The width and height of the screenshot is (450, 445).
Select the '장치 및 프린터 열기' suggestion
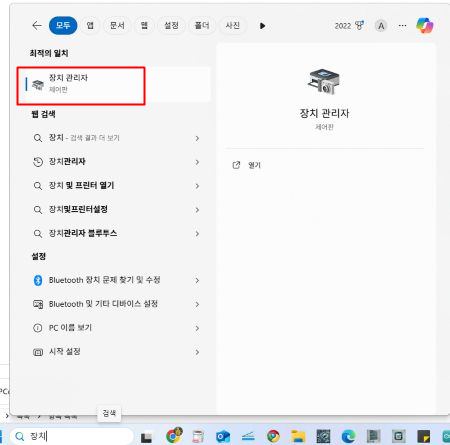coord(113,186)
